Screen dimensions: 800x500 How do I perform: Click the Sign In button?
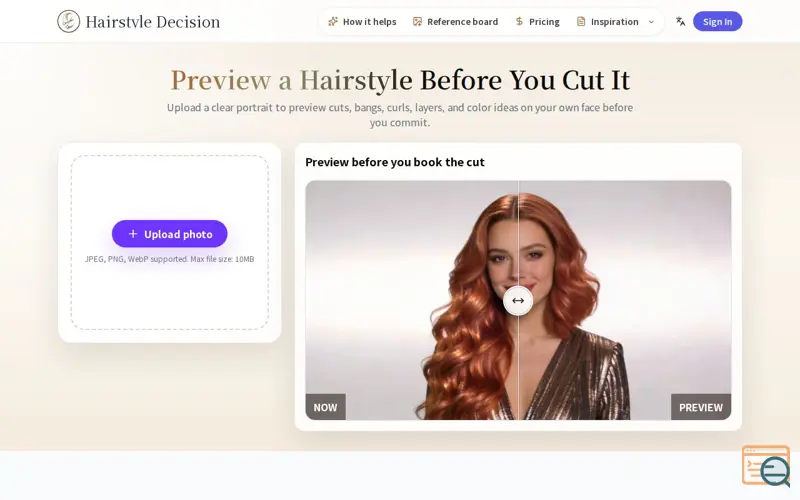pos(717,21)
